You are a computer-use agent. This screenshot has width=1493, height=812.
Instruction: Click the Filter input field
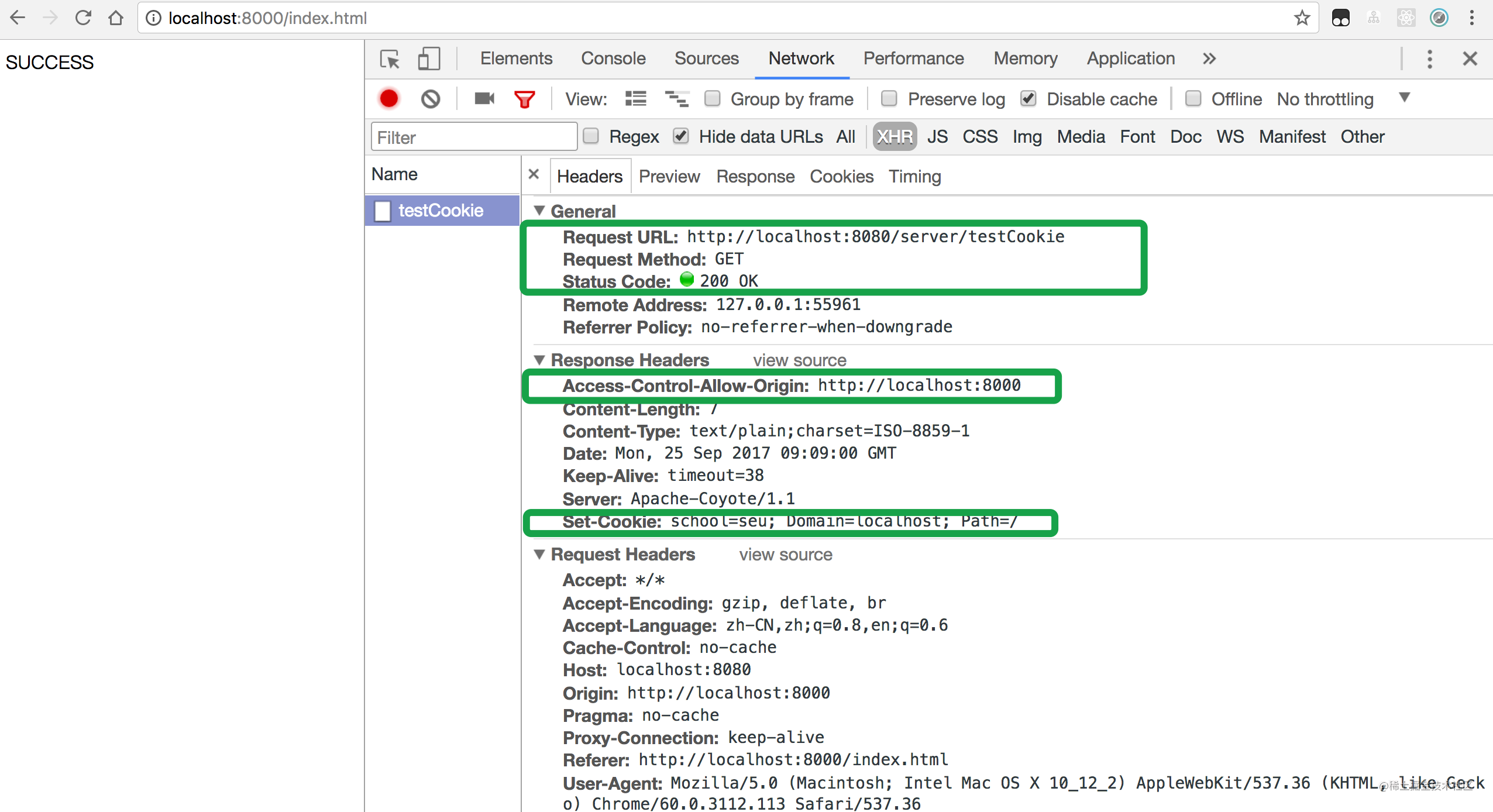coord(471,137)
